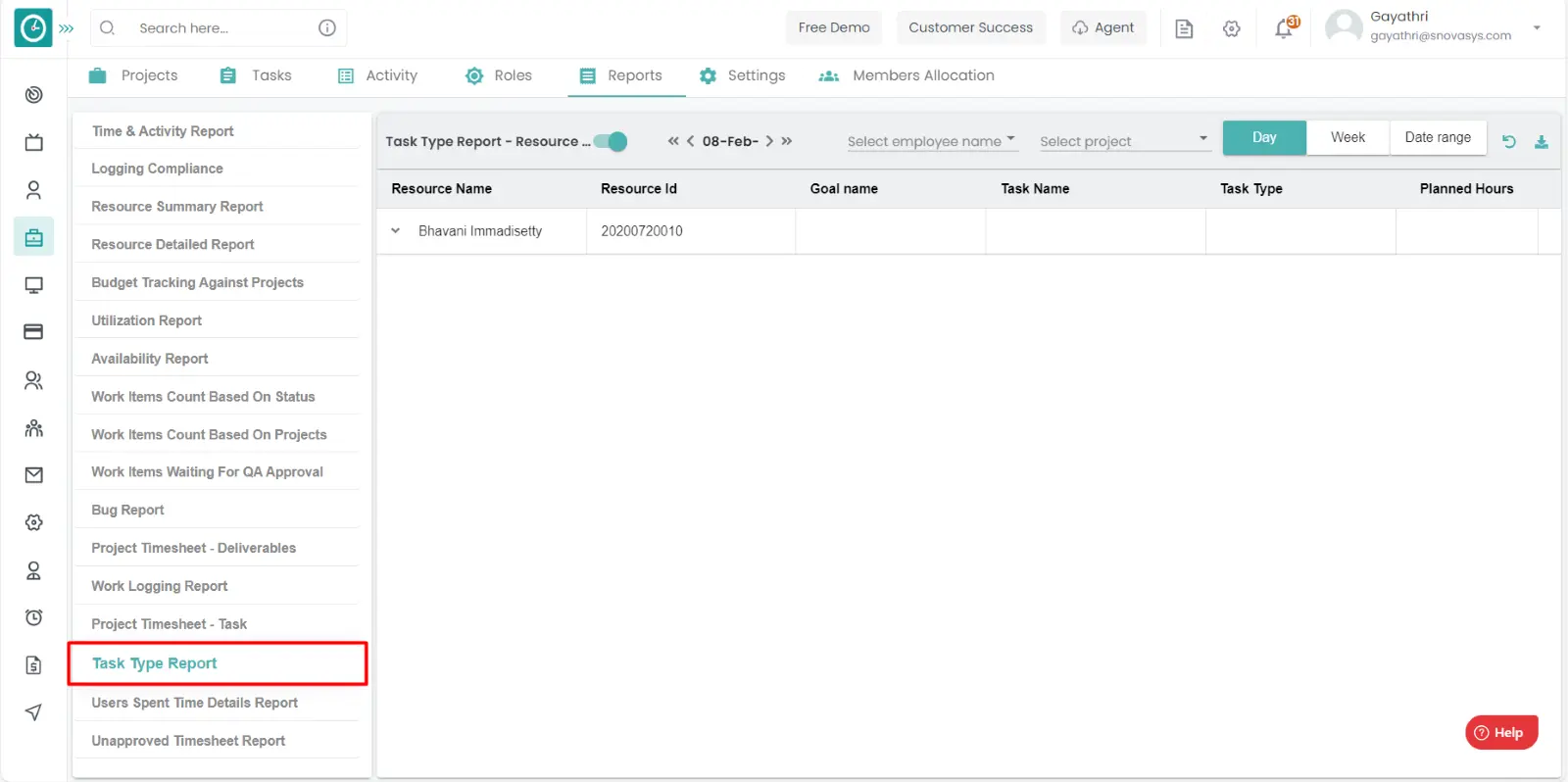Viewport: 1568px width, 782px height.
Task: Reset the report filters with refresh icon
Action: click(x=1509, y=142)
